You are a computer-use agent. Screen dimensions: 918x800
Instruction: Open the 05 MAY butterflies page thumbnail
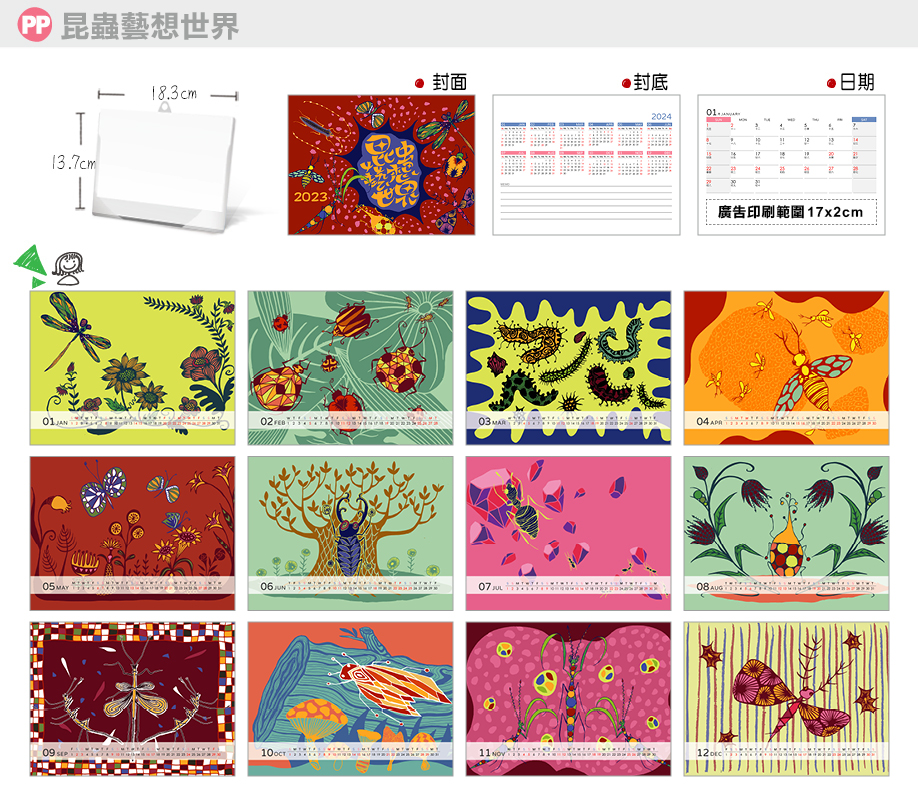pos(132,534)
